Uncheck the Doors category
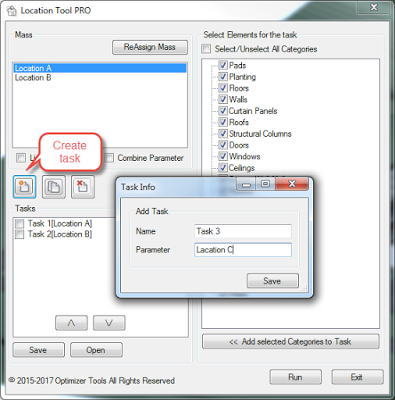The height and width of the screenshot is (400, 395). [x=223, y=145]
